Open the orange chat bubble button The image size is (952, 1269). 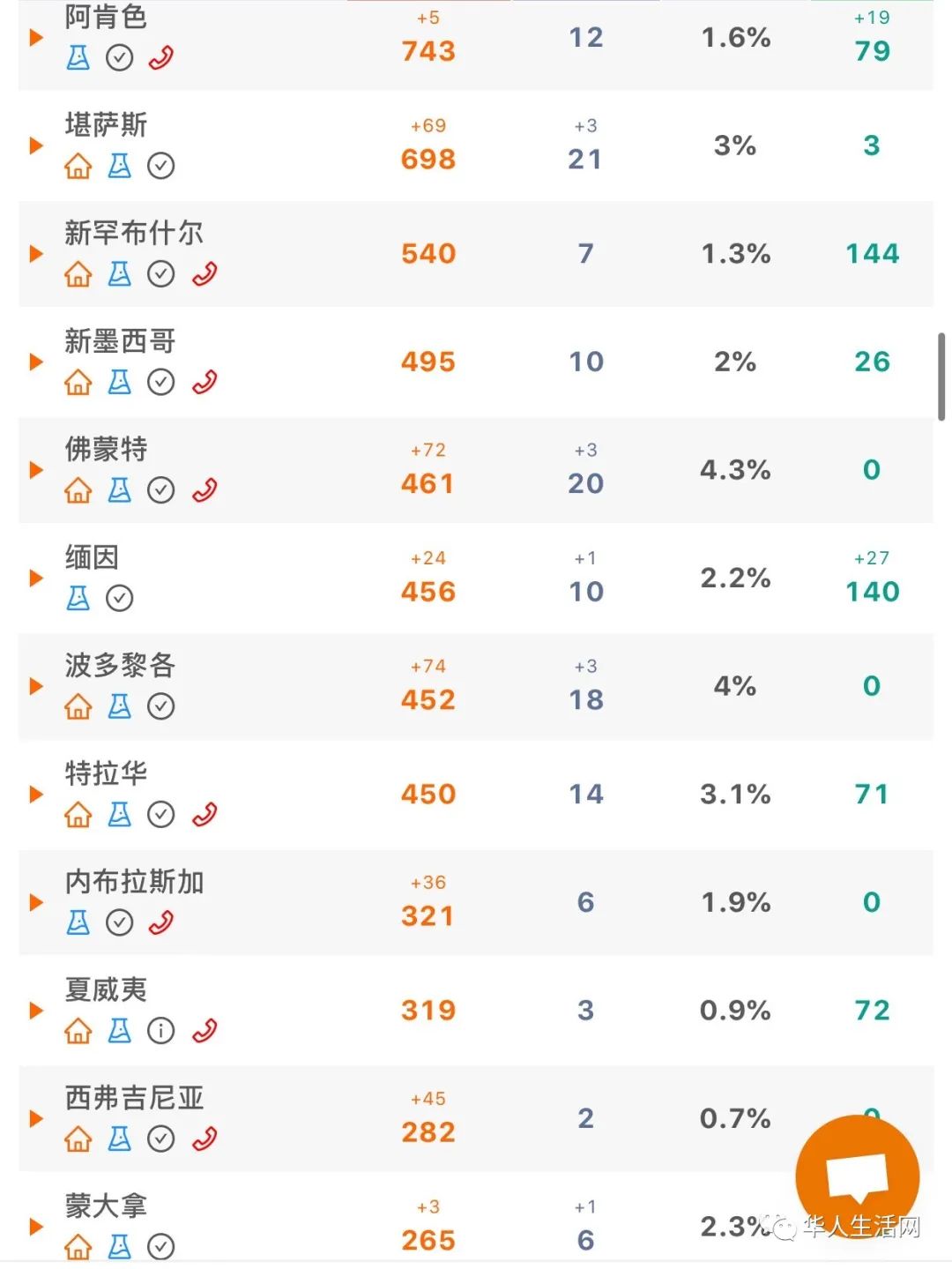click(857, 1177)
